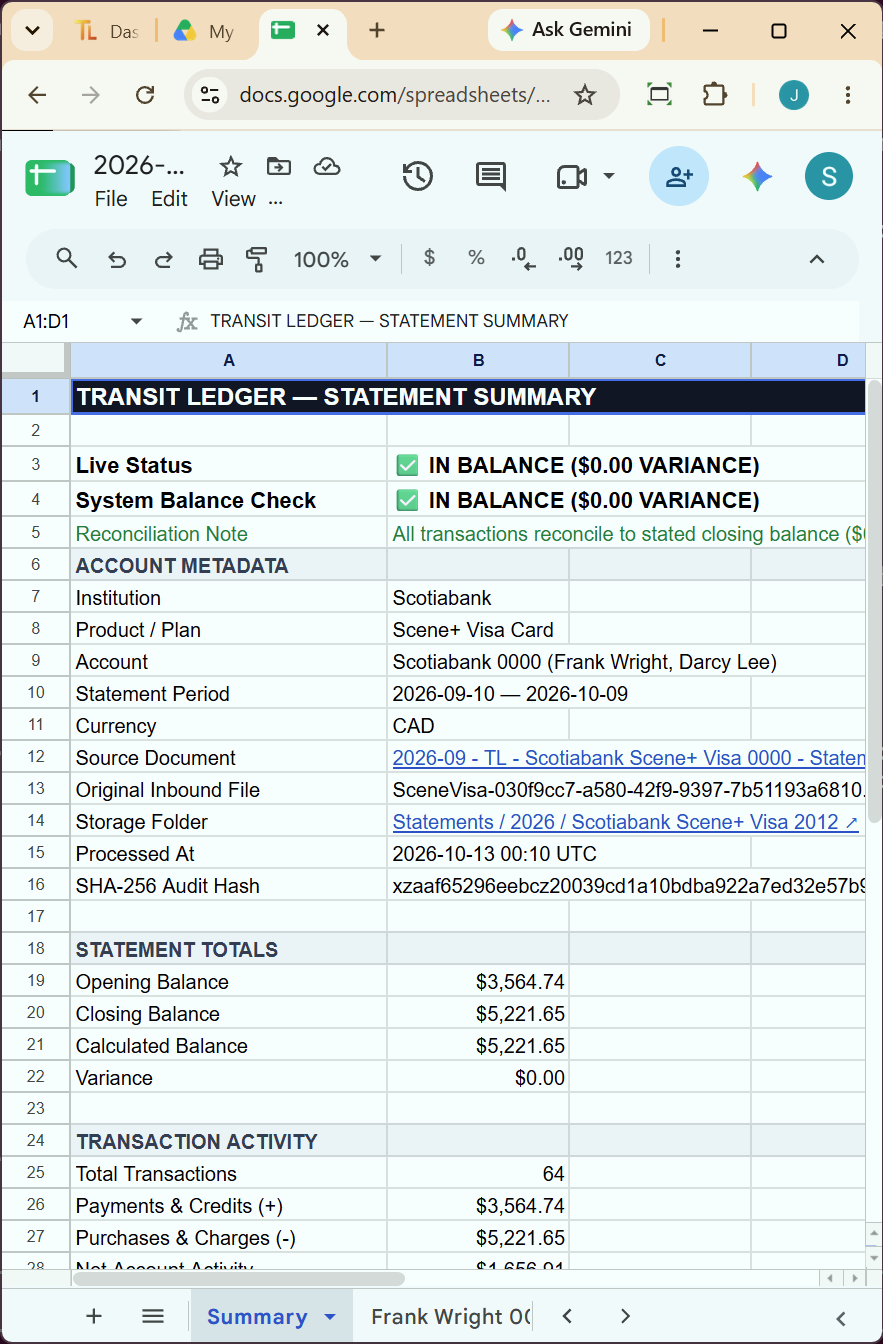The height and width of the screenshot is (1344, 883).
Task: Format as currency dollar icon
Action: point(430,258)
